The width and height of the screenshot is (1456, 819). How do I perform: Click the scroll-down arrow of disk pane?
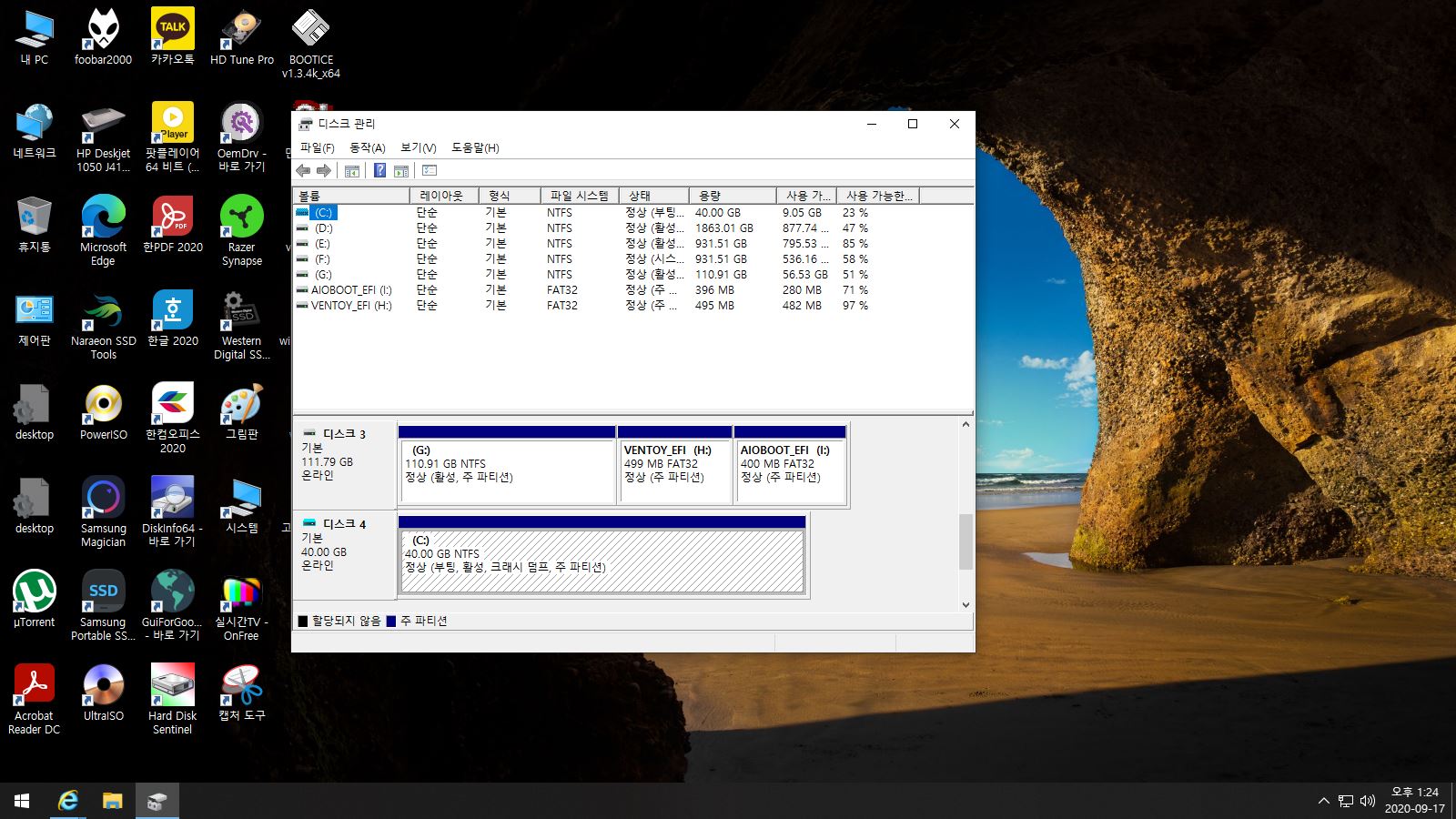966,604
